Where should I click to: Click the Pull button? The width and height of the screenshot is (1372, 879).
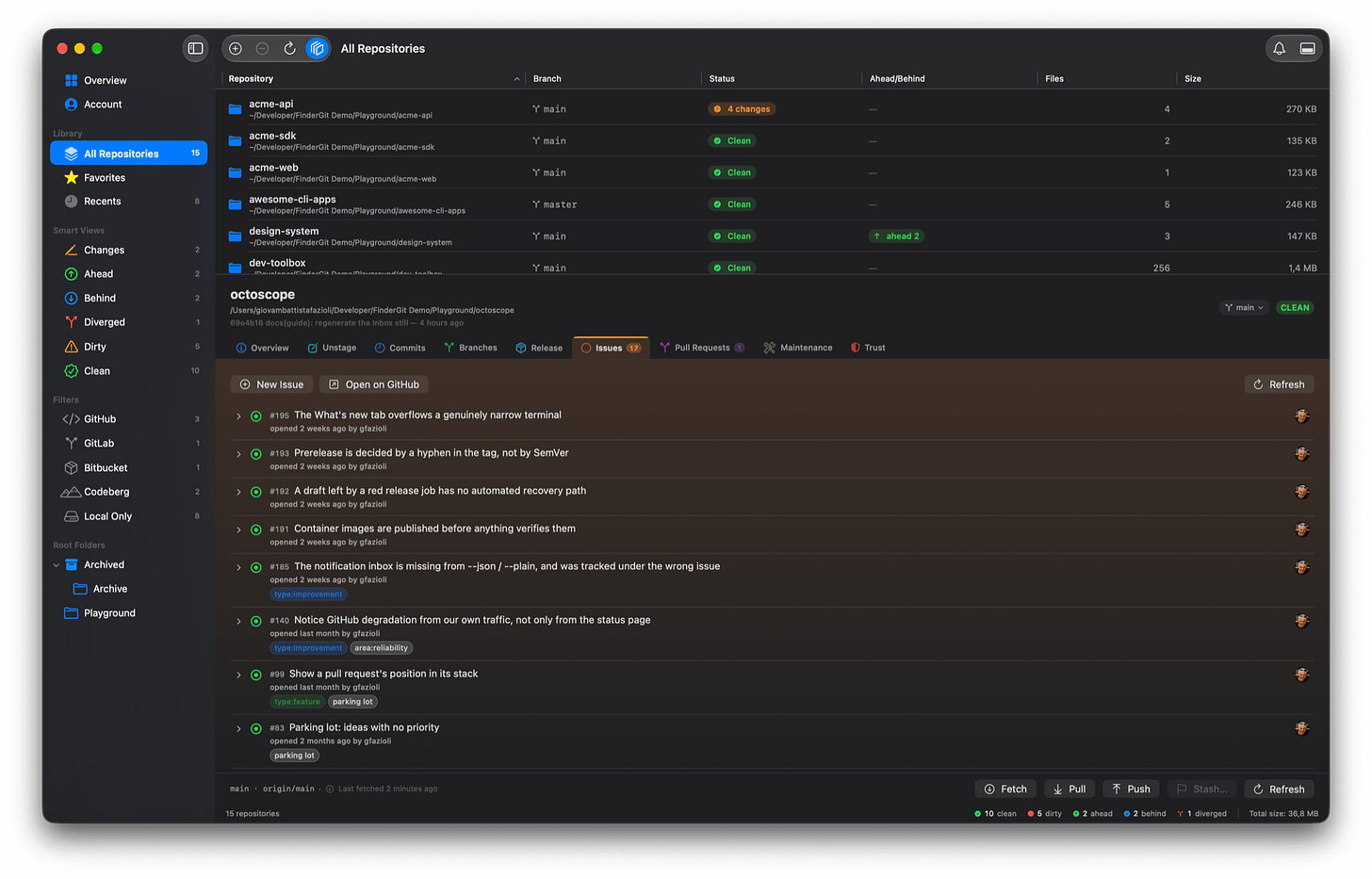coord(1070,789)
